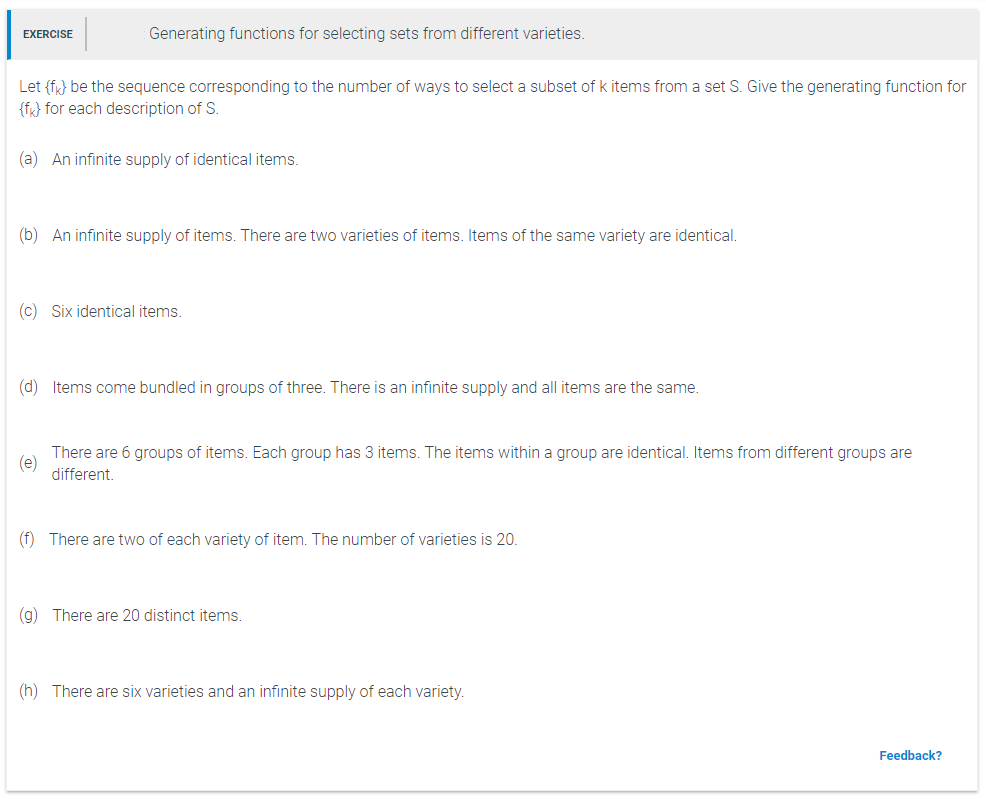986x799 pixels.
Task: Click the (g) part label
Action: click(x=29, y=615)
